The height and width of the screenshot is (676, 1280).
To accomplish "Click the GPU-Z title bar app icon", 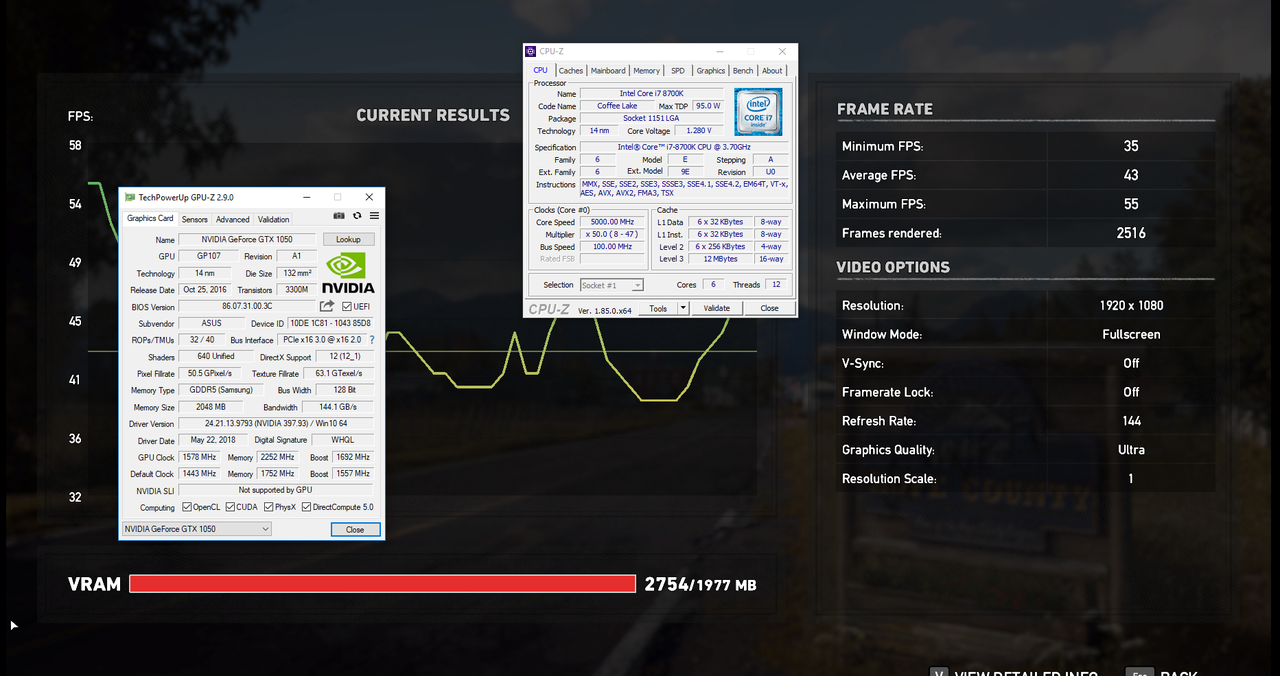I will [x=130, y=197].
